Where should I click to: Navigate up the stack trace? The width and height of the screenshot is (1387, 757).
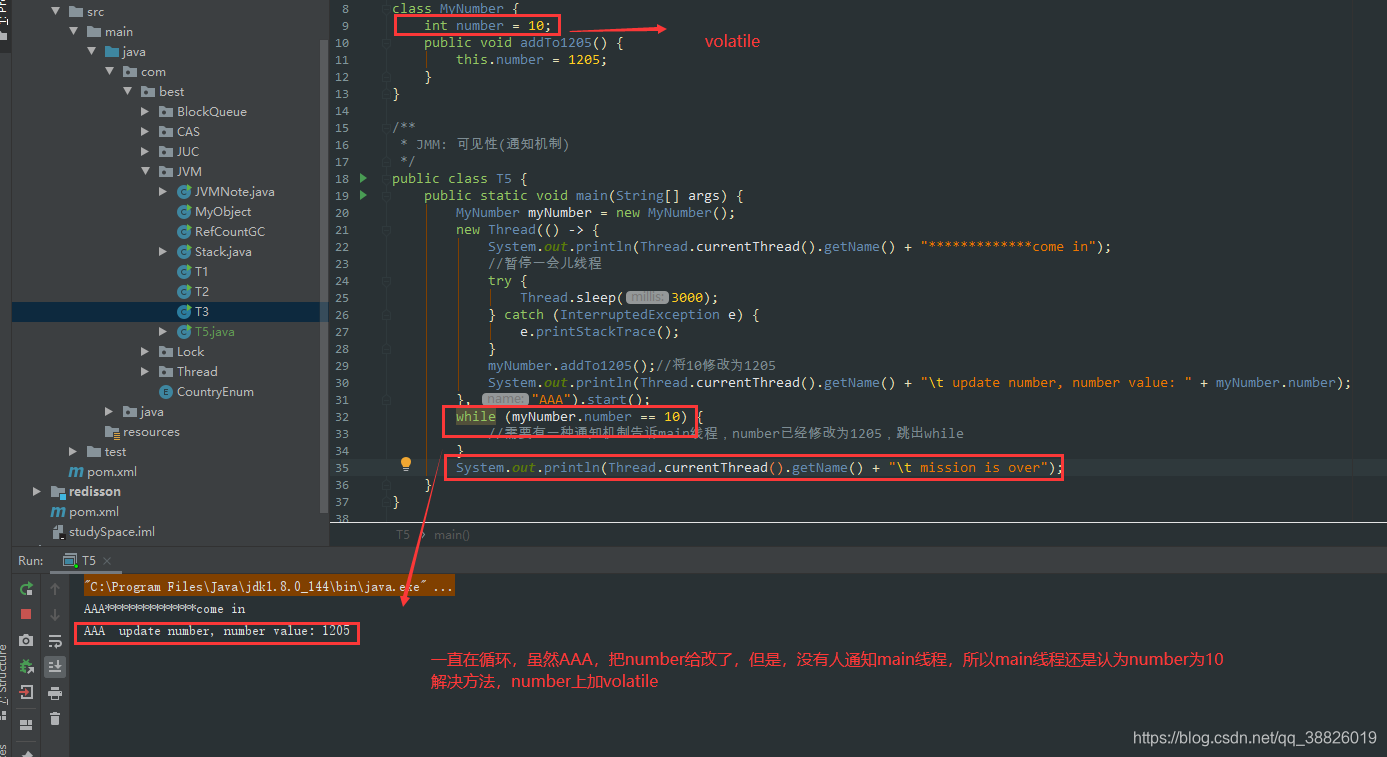click(55, 589)
